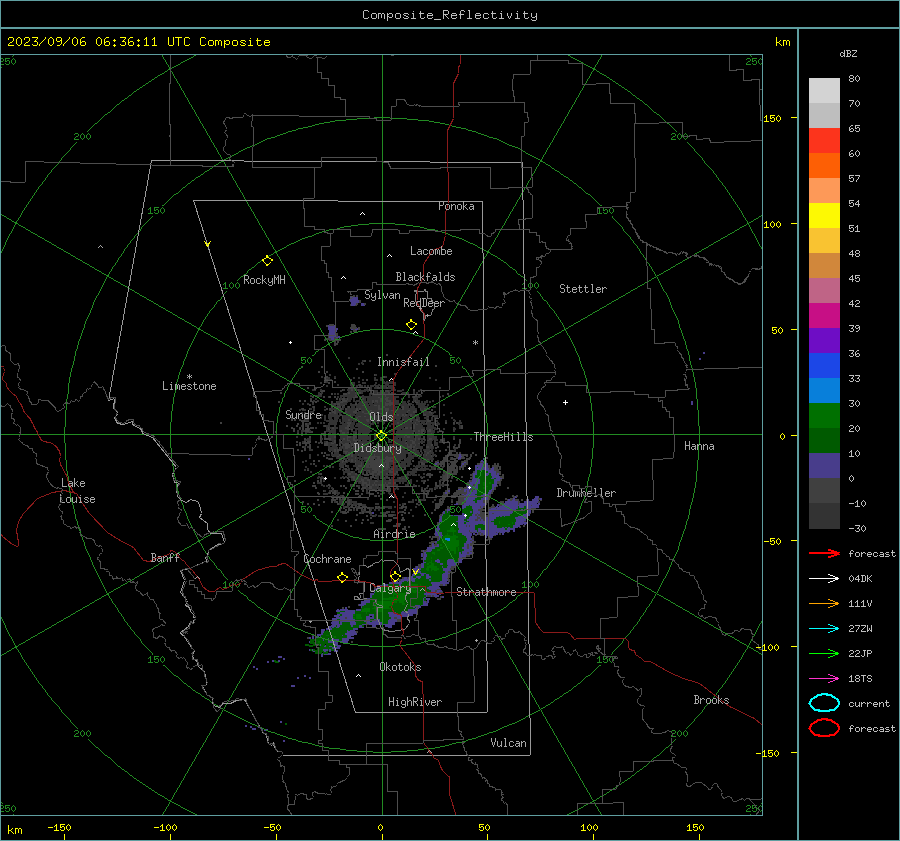The height and width of the screenshot is (841, 900).
Task: Click the Composite_Reflectivity title text
Action: click(449, 15)
